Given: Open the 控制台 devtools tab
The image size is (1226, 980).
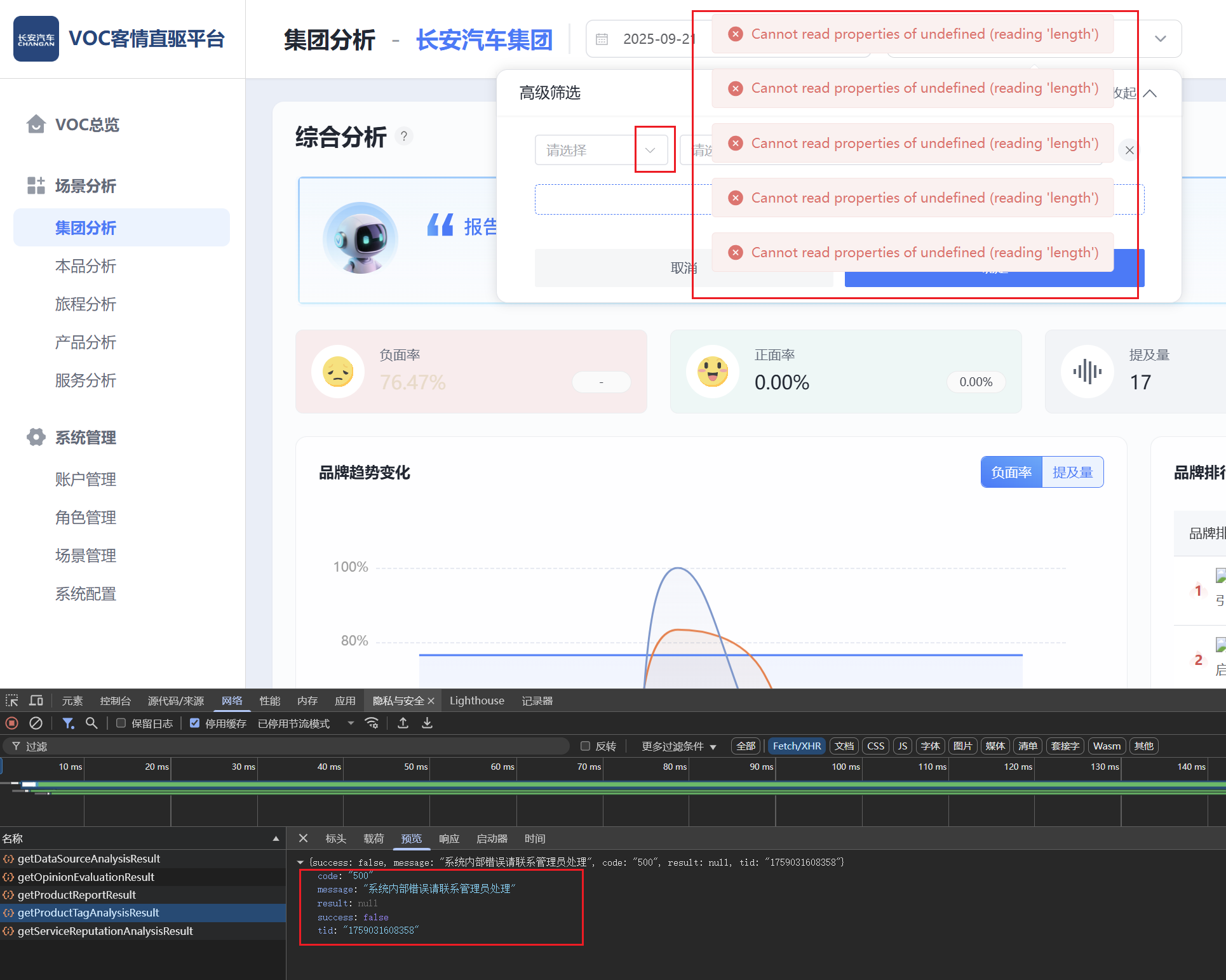Looking at the screenshot, I should (115, 701).
